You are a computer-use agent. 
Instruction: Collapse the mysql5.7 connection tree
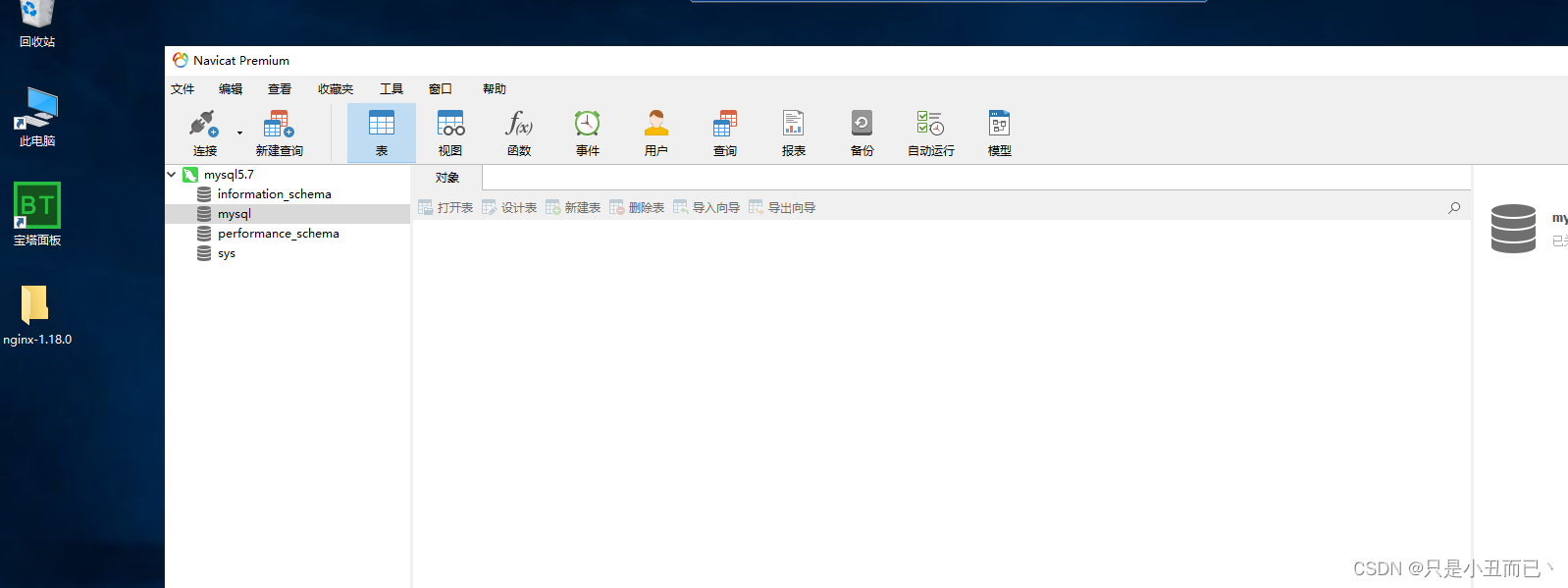coord(172,175)
